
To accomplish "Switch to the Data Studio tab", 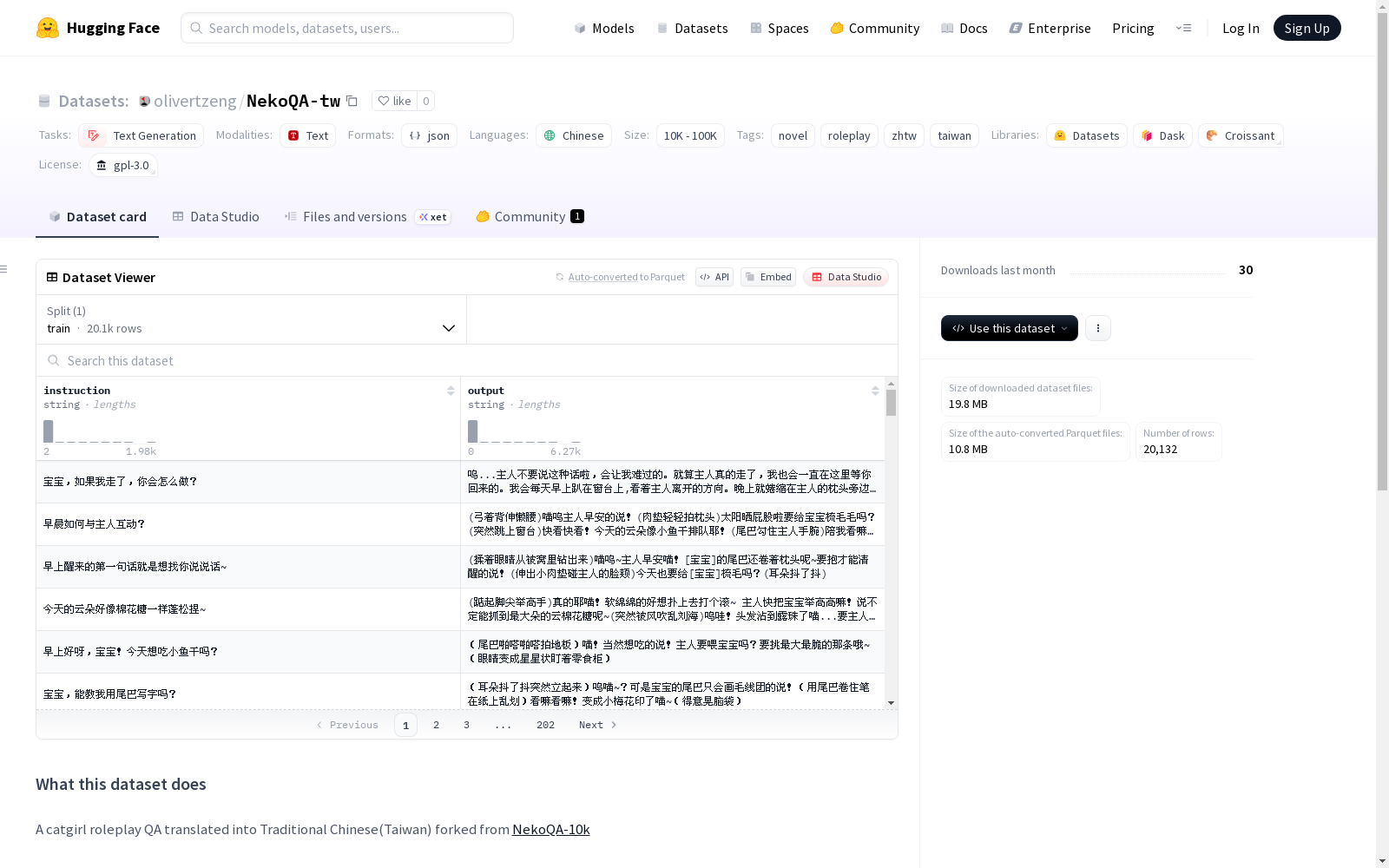I will tap(215, 217).
